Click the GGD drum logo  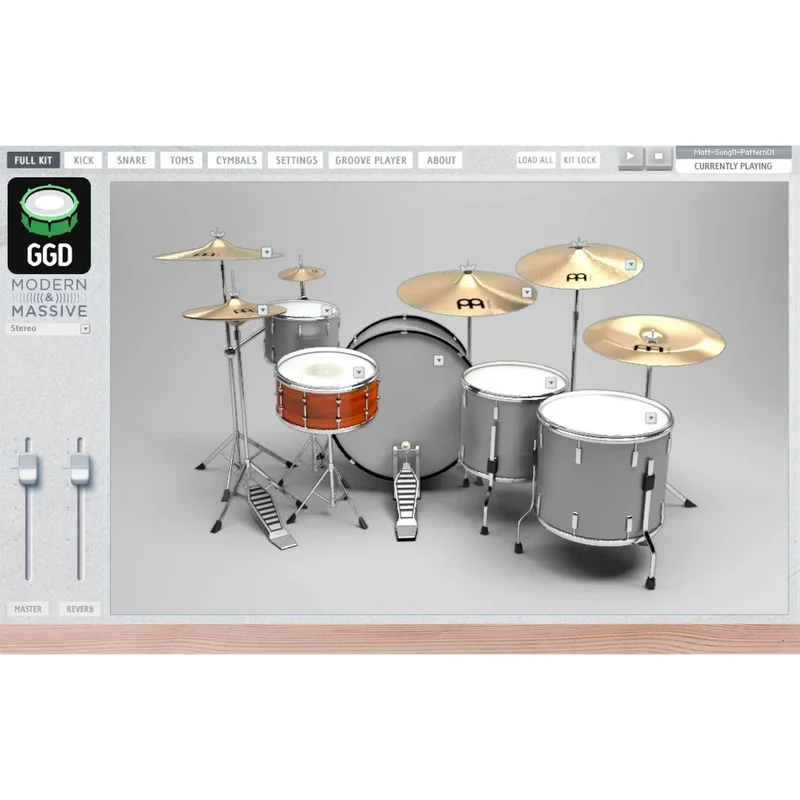click(x=49, y=226)
